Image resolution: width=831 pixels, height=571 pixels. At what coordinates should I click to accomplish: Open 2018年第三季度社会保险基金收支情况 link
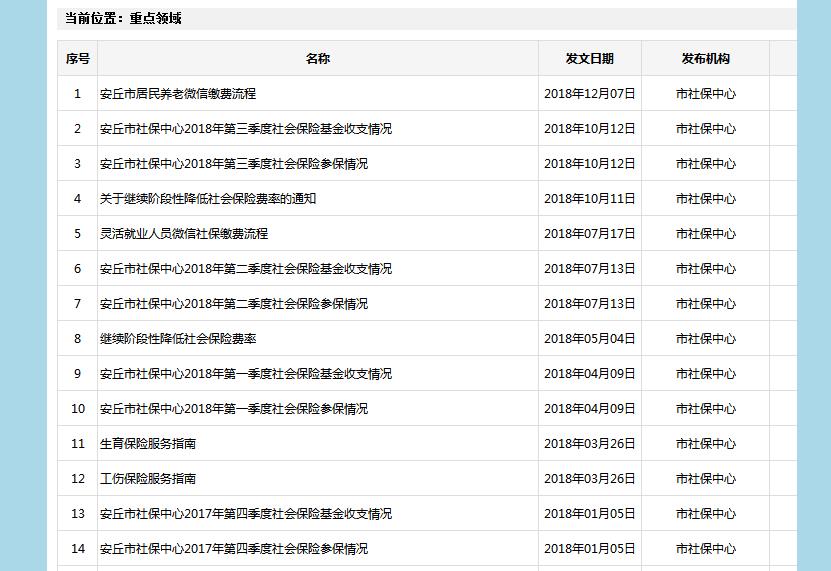(x=246, y=129)
